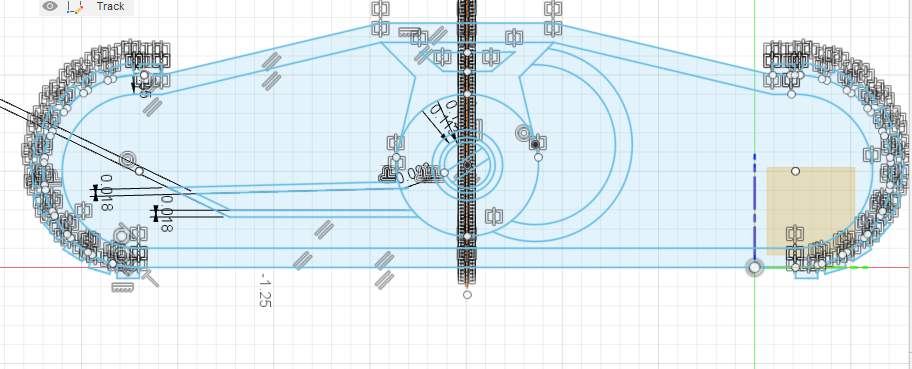Select the horizontal constraint glyph under the top edge
912x369 pixels.
point(410,33)
